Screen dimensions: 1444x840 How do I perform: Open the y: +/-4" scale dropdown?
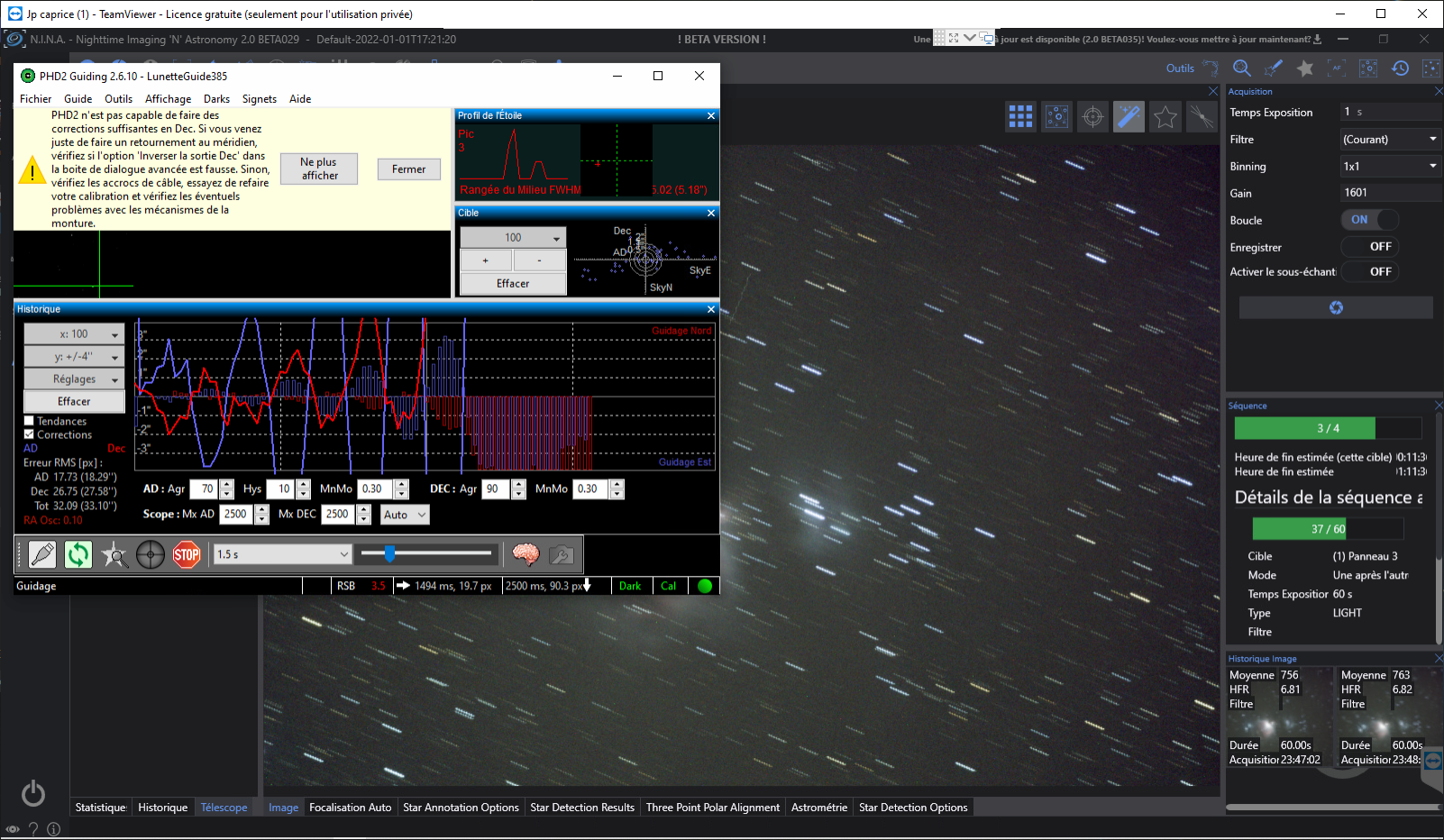coord(74,357)
